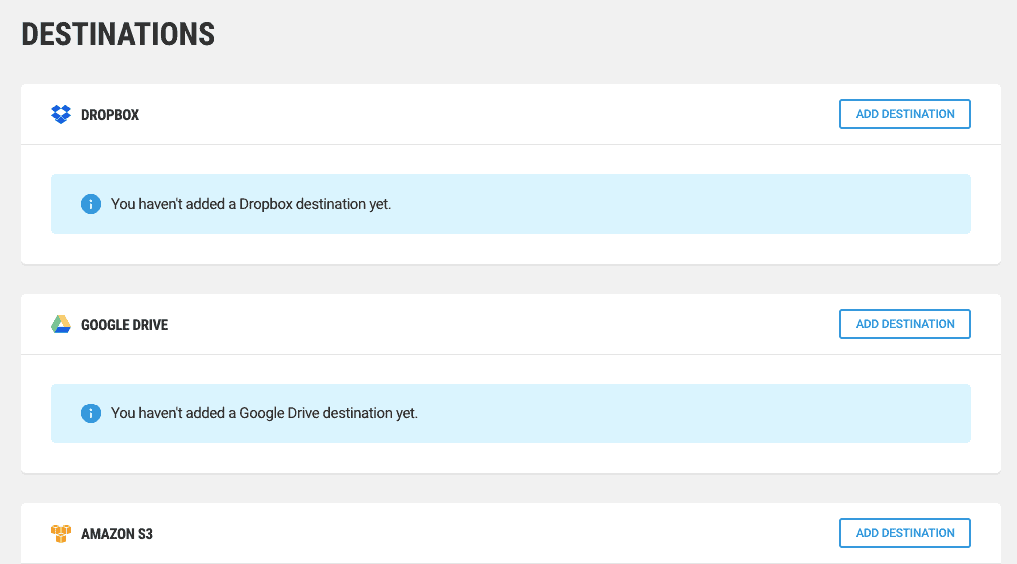Click the empty part of the Dropbox blue notice banner
Image resolution: width=1017 pixels, height=564 pixels.
tap(681, 204)
